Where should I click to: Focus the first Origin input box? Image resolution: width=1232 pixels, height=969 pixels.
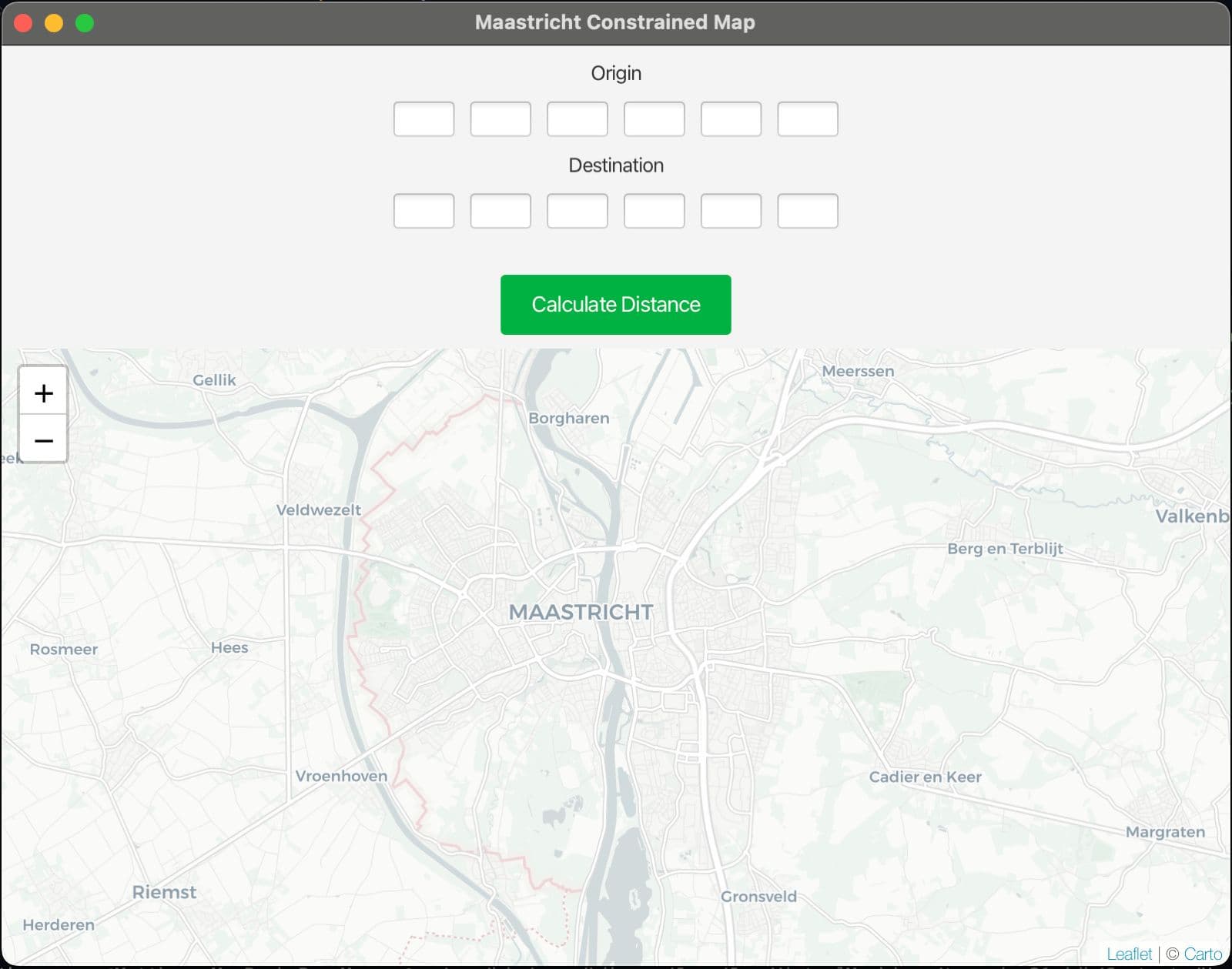pos(423,119)
